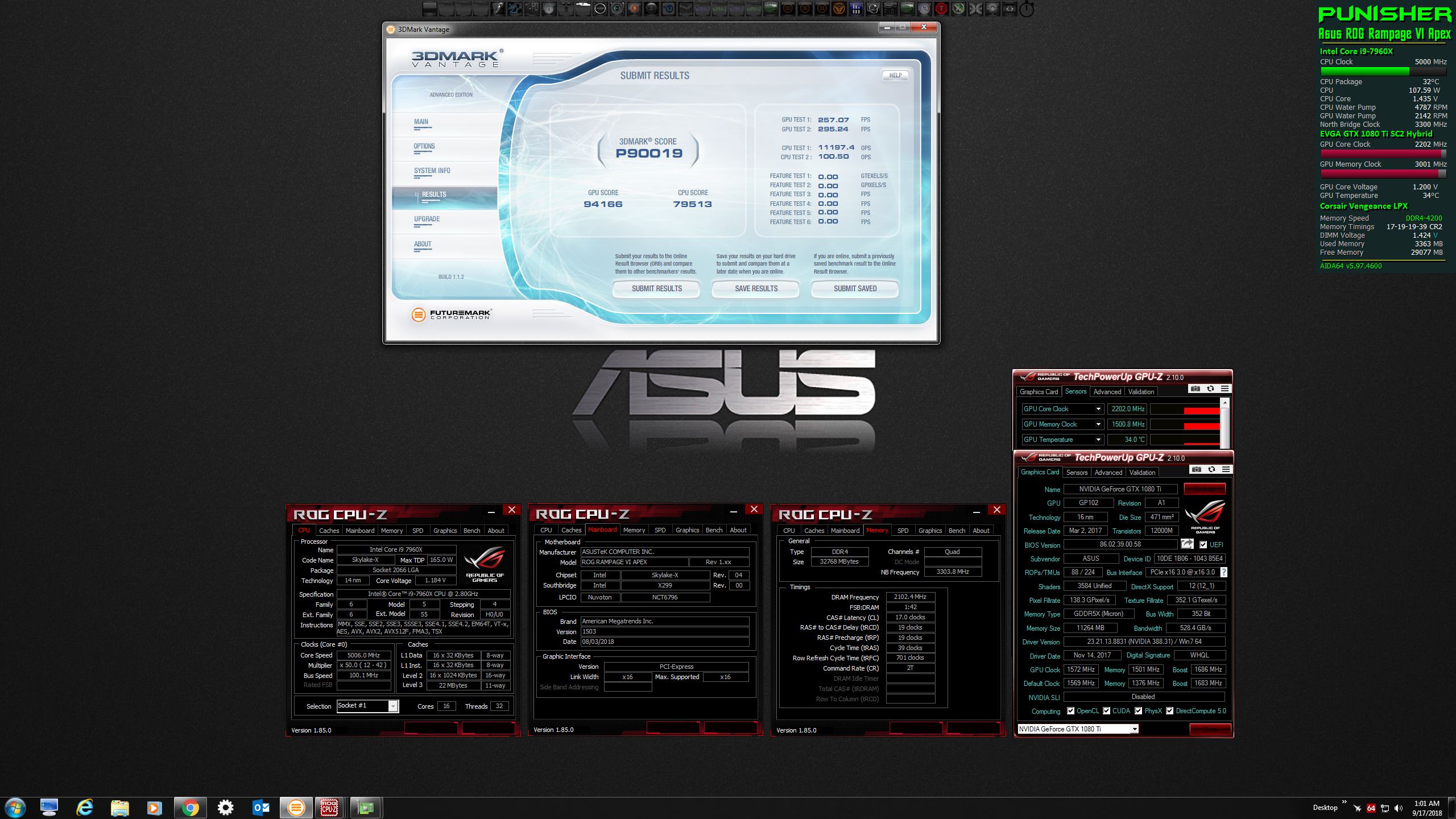Click the SAVE RESULTS button
The image size is (1456, 819).
tap(756, 289)
